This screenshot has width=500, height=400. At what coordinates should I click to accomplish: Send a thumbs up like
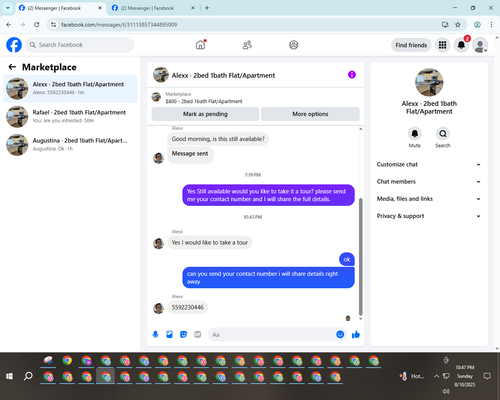pyautogui.click(x=356, y=334)
